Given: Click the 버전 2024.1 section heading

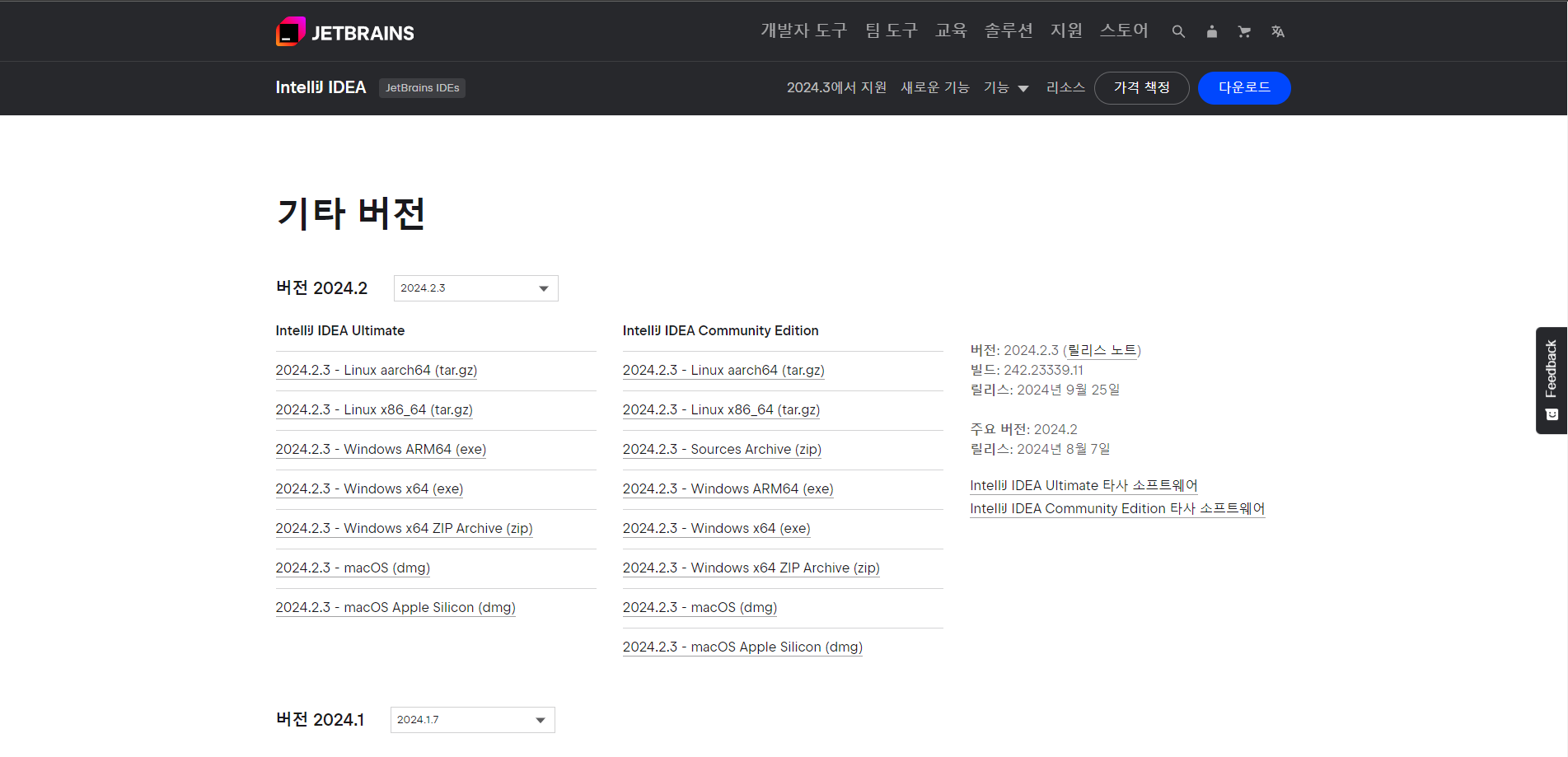Looking at the screenshot, I should coord(320,720).
